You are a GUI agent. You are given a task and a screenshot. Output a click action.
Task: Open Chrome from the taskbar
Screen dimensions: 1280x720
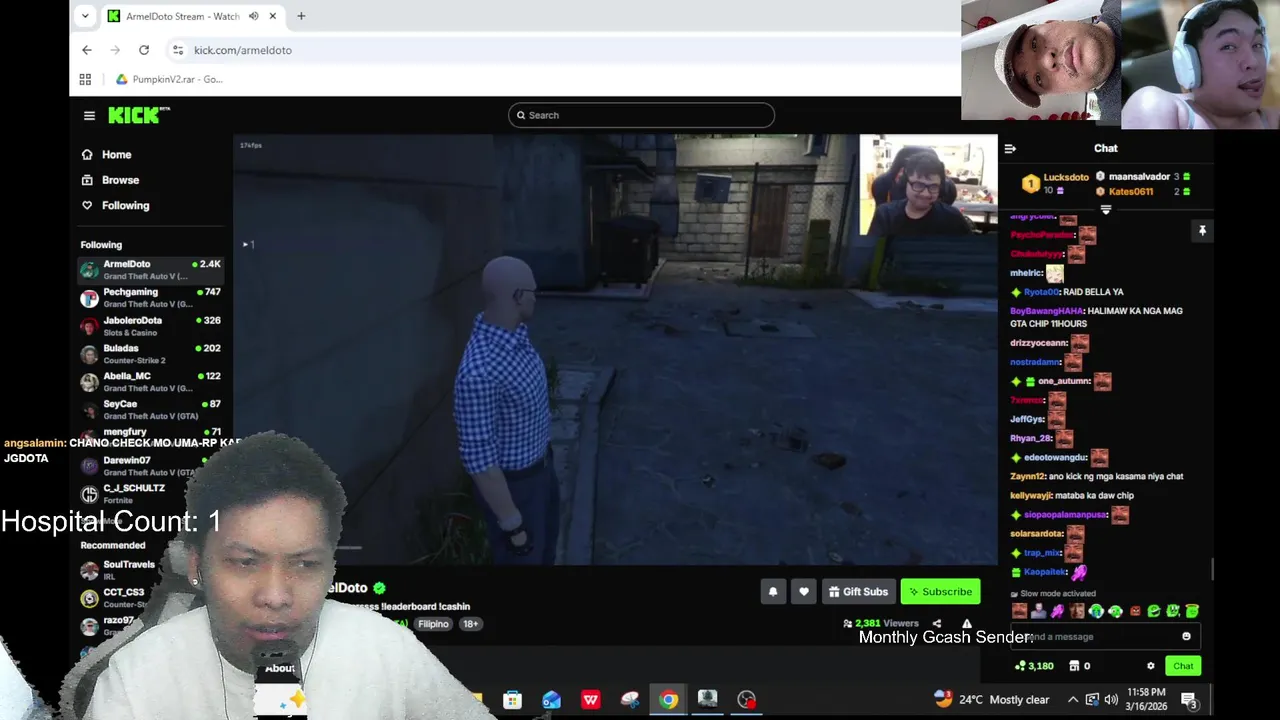pyautogui.click(x=668, y=700)
